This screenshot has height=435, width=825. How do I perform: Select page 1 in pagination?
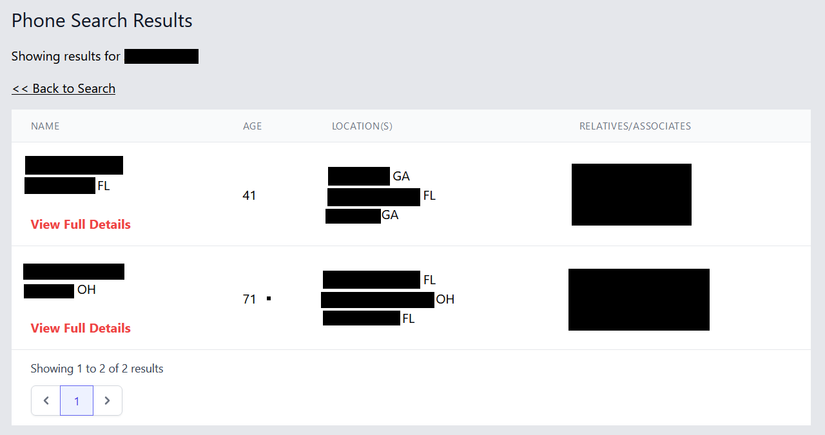pos(77,401)
